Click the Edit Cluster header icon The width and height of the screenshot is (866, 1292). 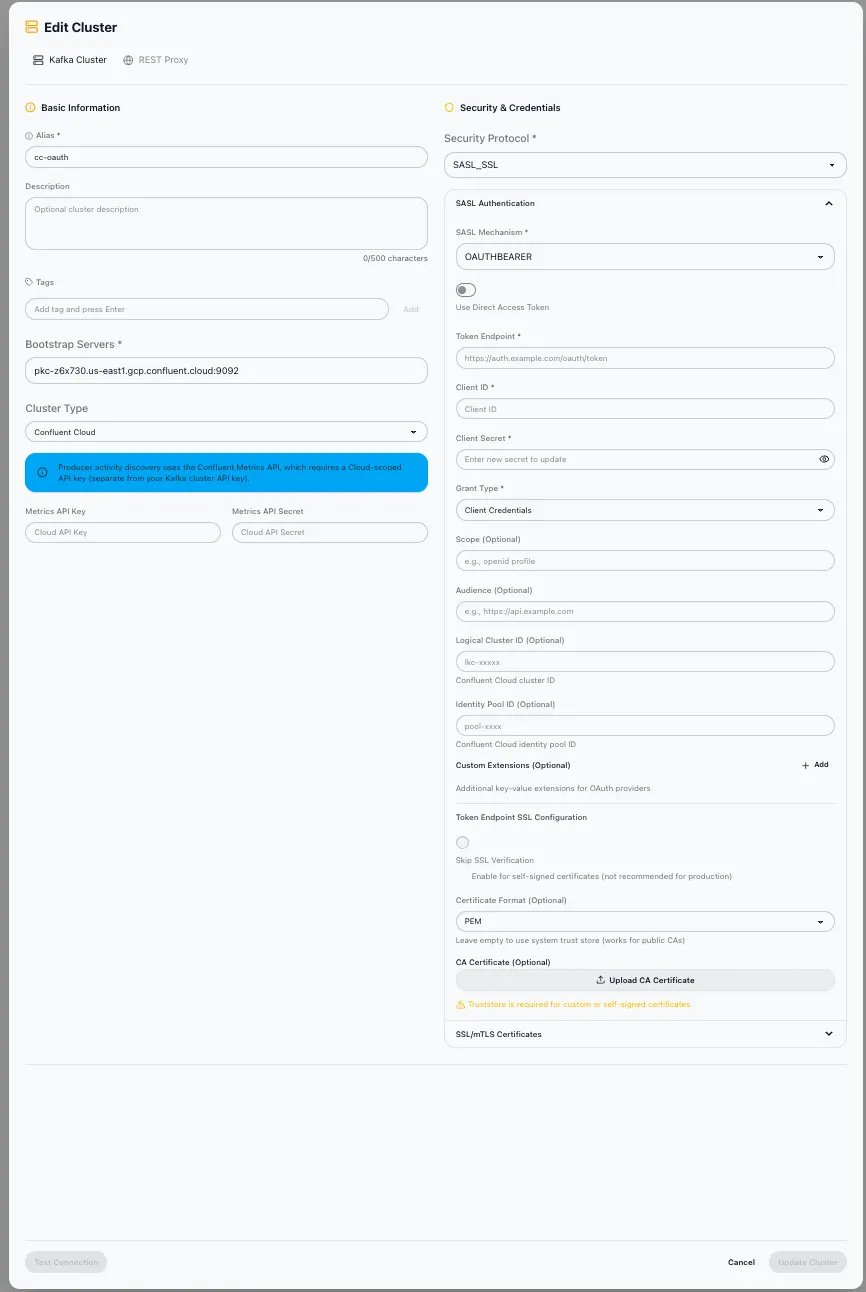(x=31, y=27)
